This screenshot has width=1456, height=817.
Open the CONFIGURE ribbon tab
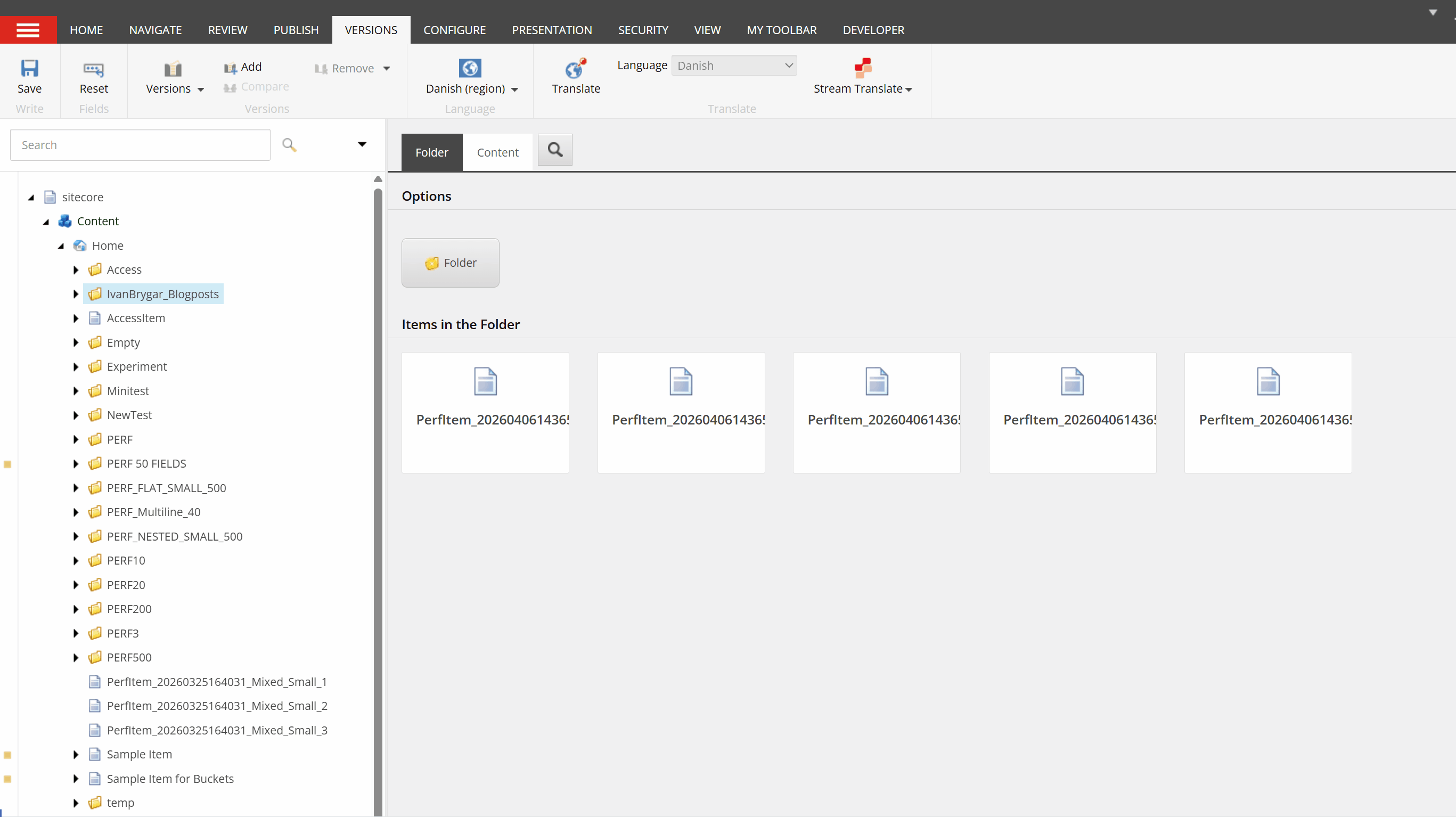coord(454,30)
